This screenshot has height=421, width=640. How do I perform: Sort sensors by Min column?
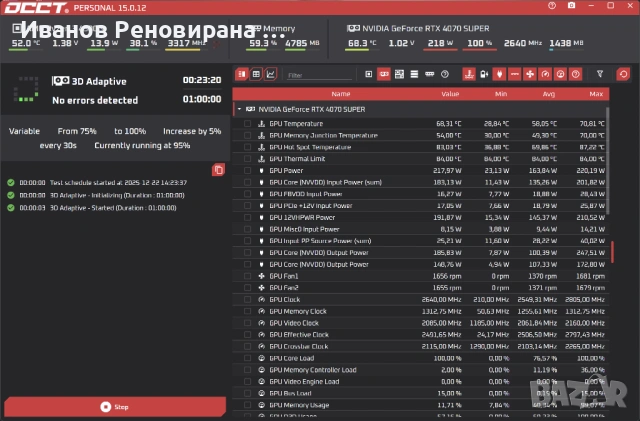tap(501, 94)
